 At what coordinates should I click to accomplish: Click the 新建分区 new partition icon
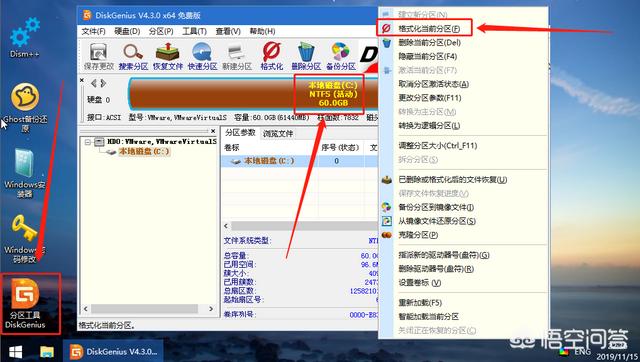tap(237, 56)
